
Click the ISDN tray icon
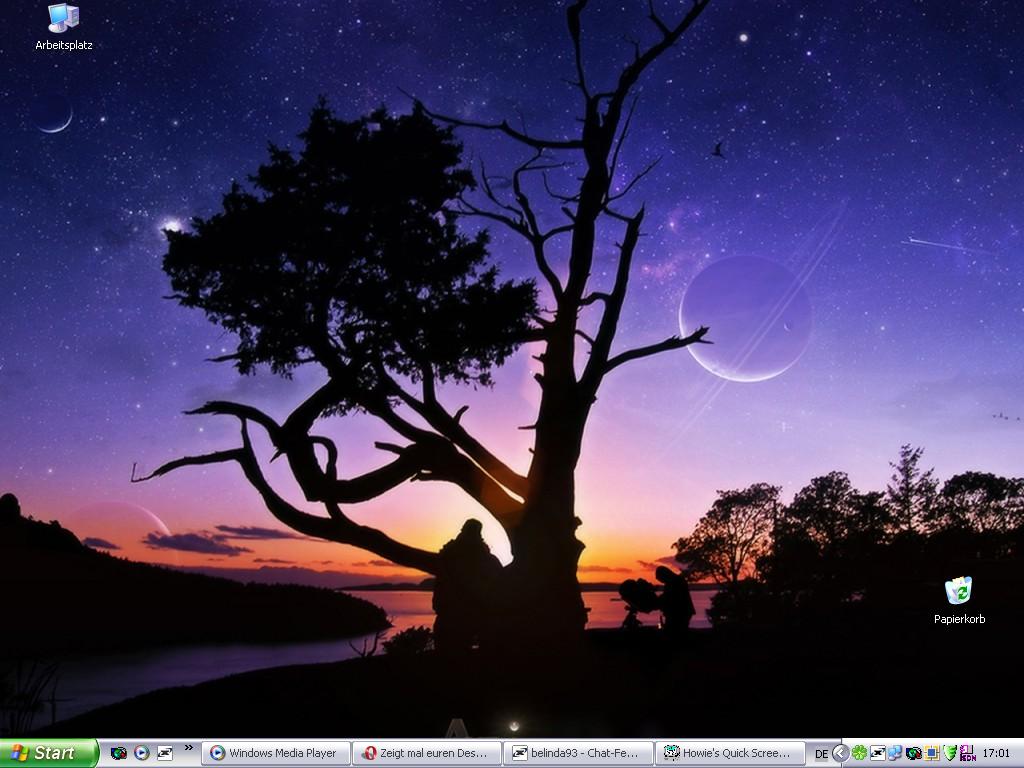click(x=968, y=753)
